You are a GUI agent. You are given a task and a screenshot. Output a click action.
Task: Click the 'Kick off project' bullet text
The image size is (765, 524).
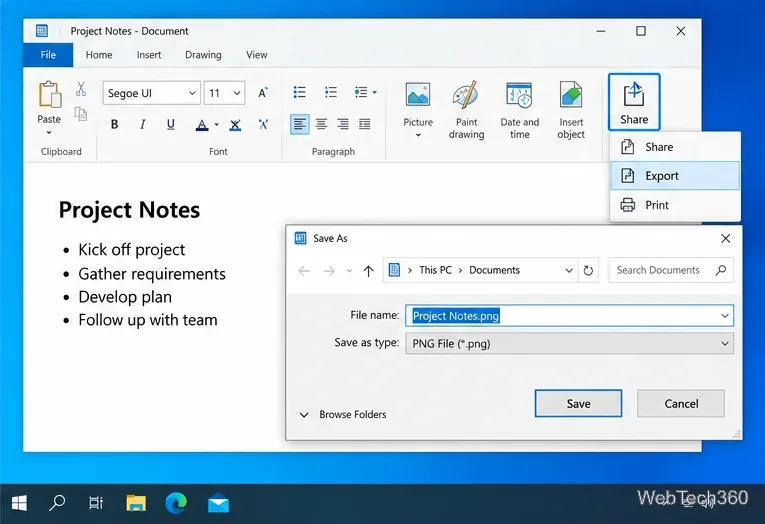[x=132, y=250]
